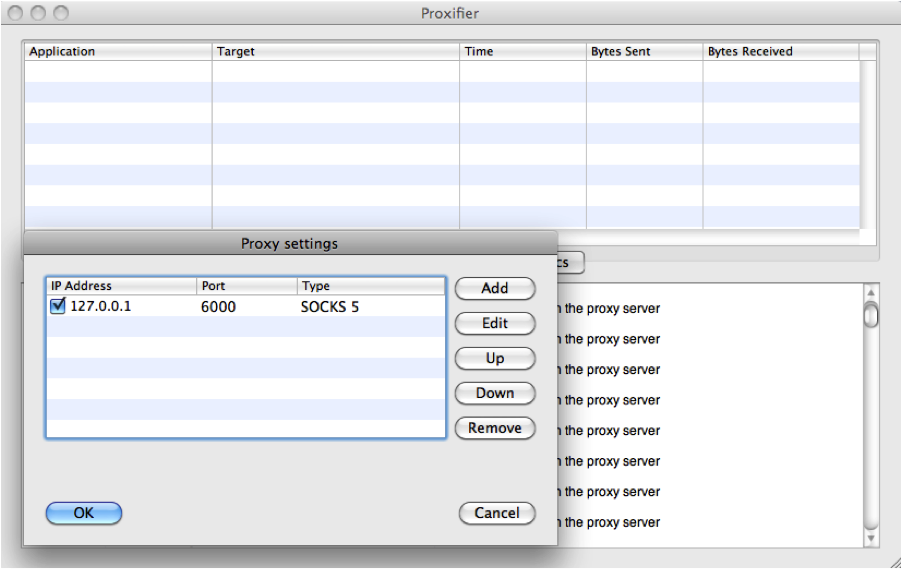This screenshot has width=902, height=569.
Task: Click the Proxifier window close button
Action: (x=16, y=13)
